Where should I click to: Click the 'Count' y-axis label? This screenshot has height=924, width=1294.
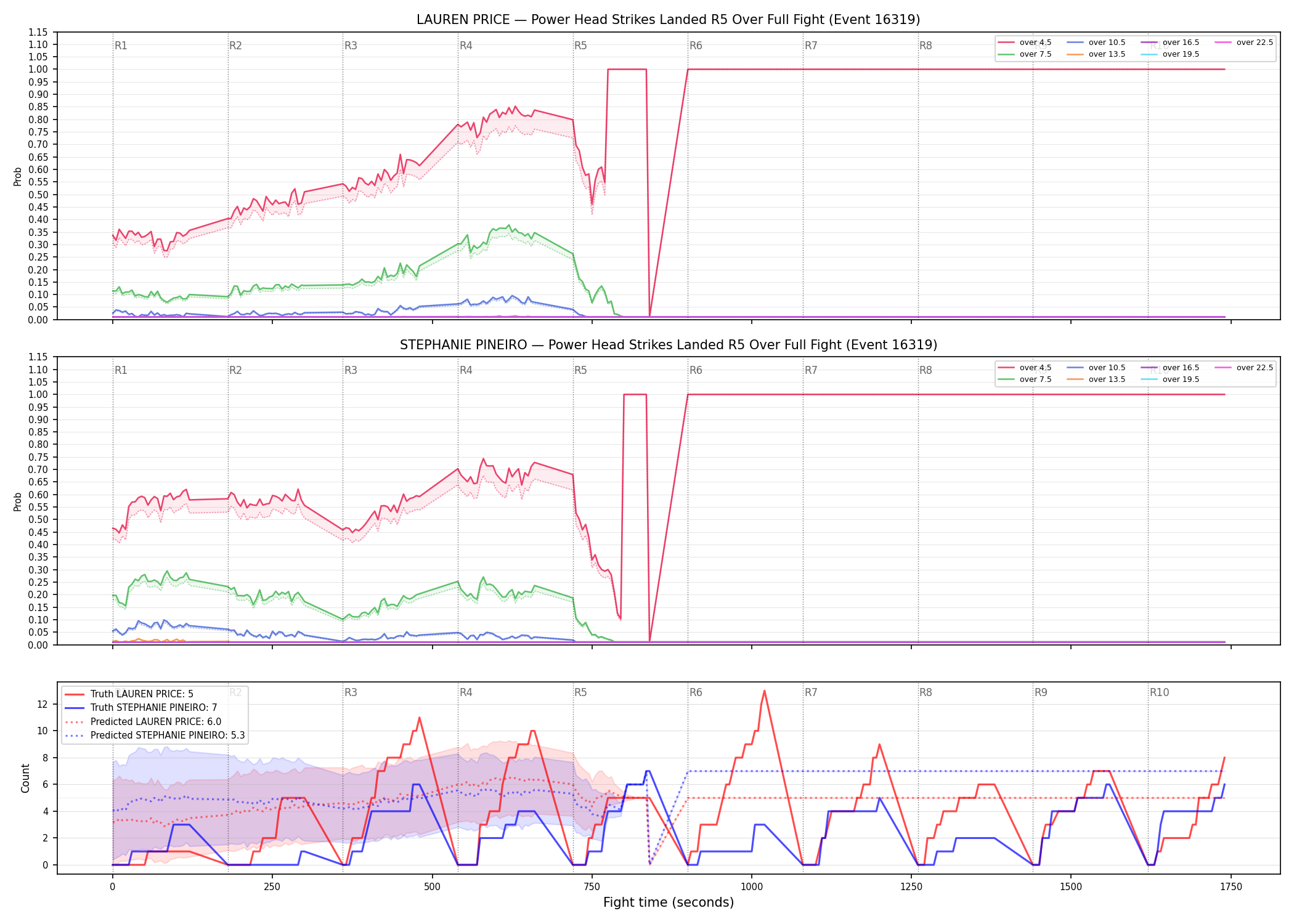25,778
